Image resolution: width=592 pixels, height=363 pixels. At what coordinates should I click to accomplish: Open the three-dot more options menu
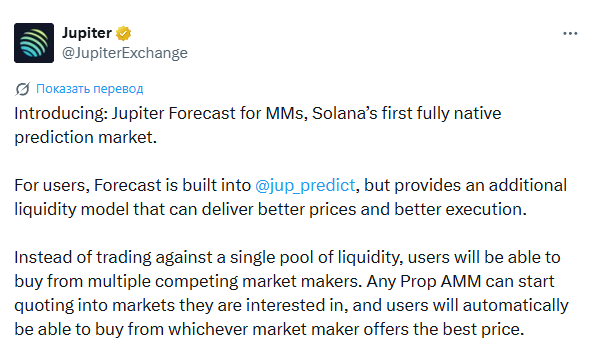[570, 34]
